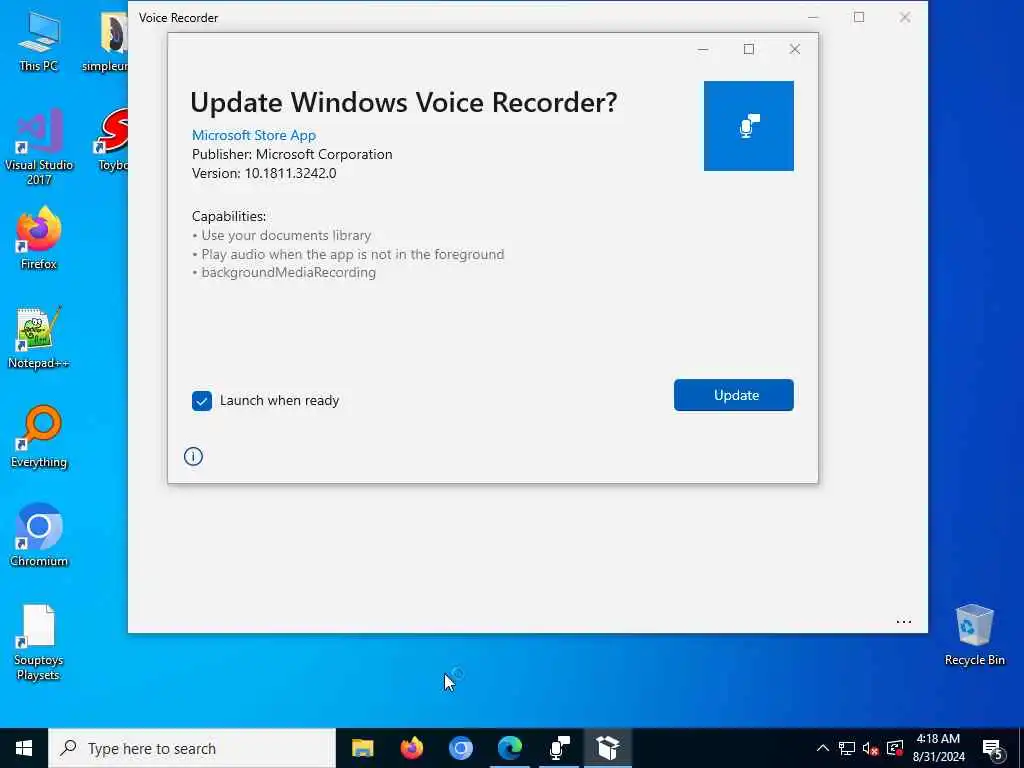Show hidden system tray icons
The image size is (1024, 768).
(823, 748)
